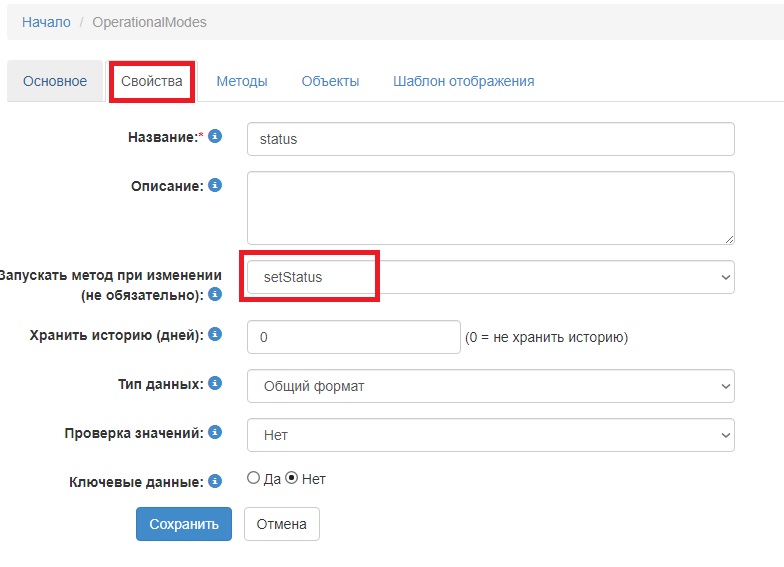
Task: Click info icon next to Название label
Action: click(x=215, y=136)
